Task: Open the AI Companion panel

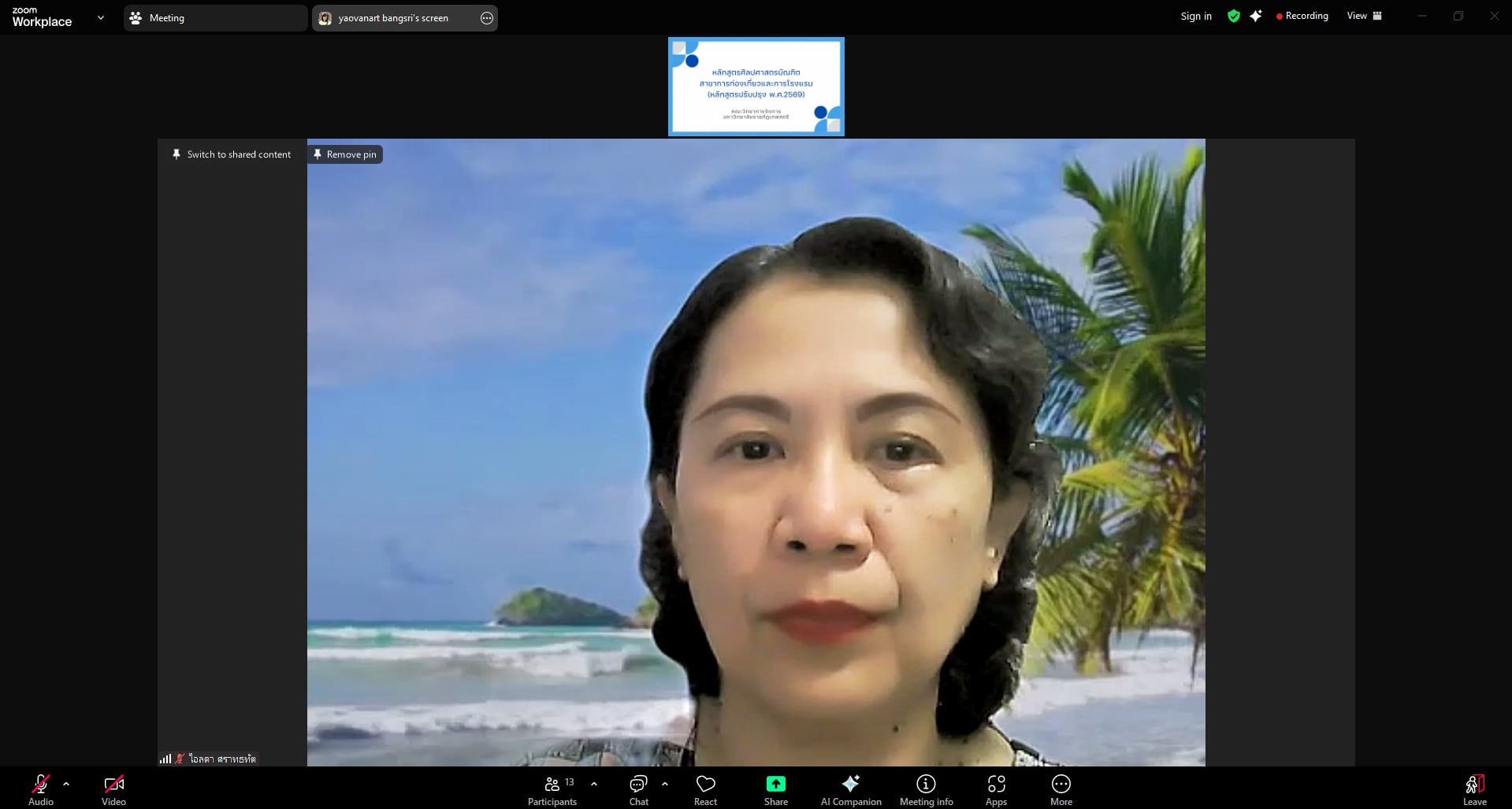Action: 850,790
